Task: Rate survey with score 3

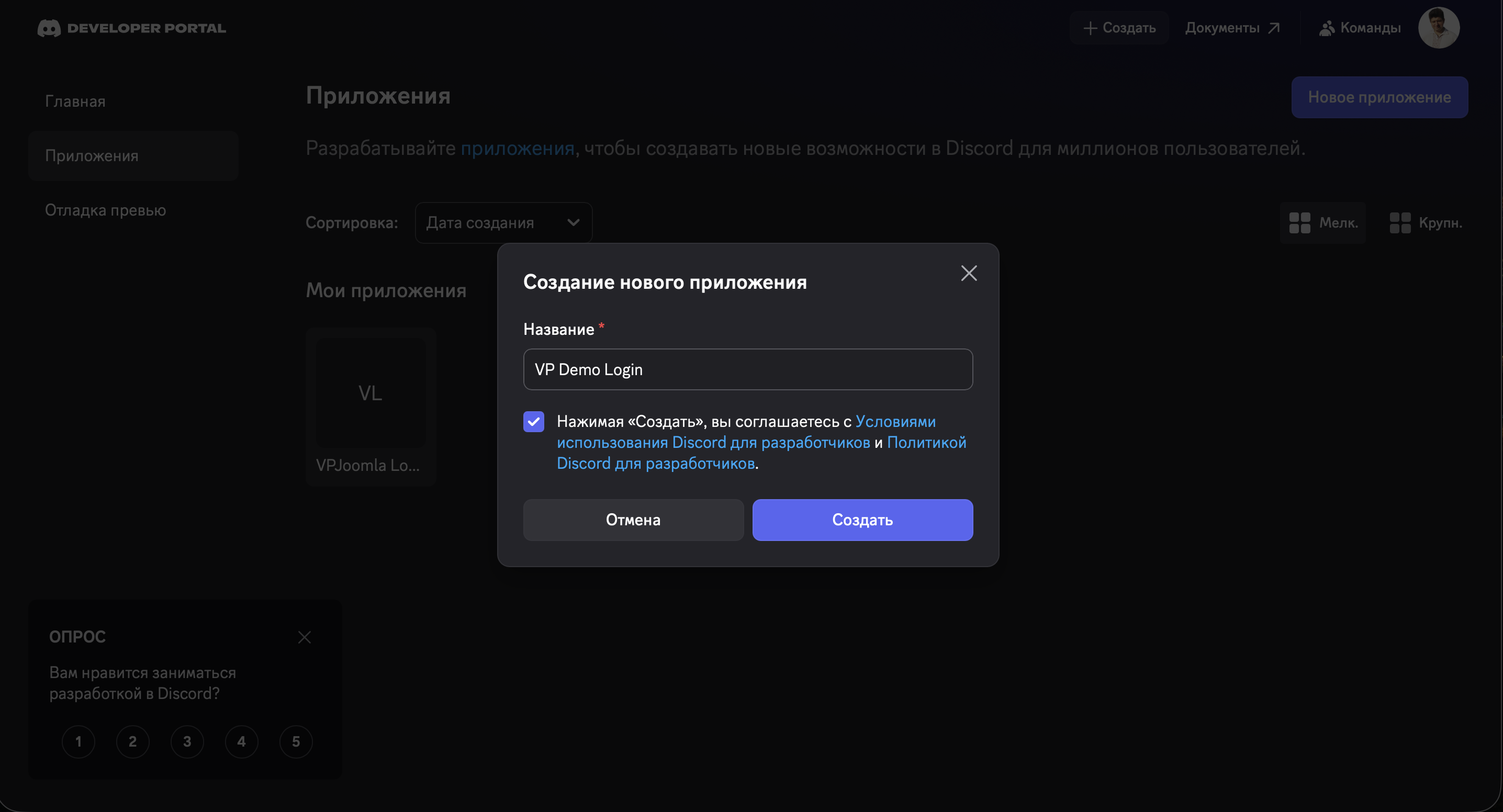Action: click(187, 741)
